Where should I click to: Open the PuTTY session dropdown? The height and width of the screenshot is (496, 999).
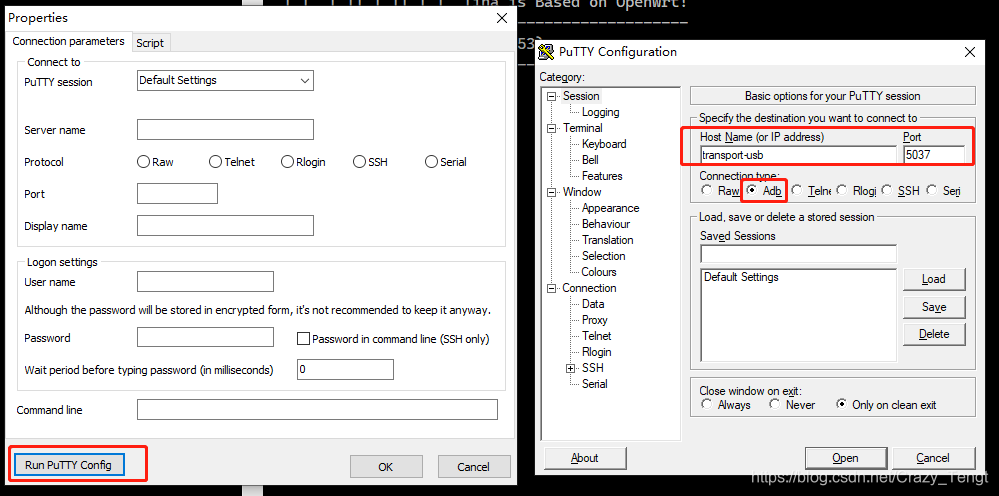coord(225,80)
